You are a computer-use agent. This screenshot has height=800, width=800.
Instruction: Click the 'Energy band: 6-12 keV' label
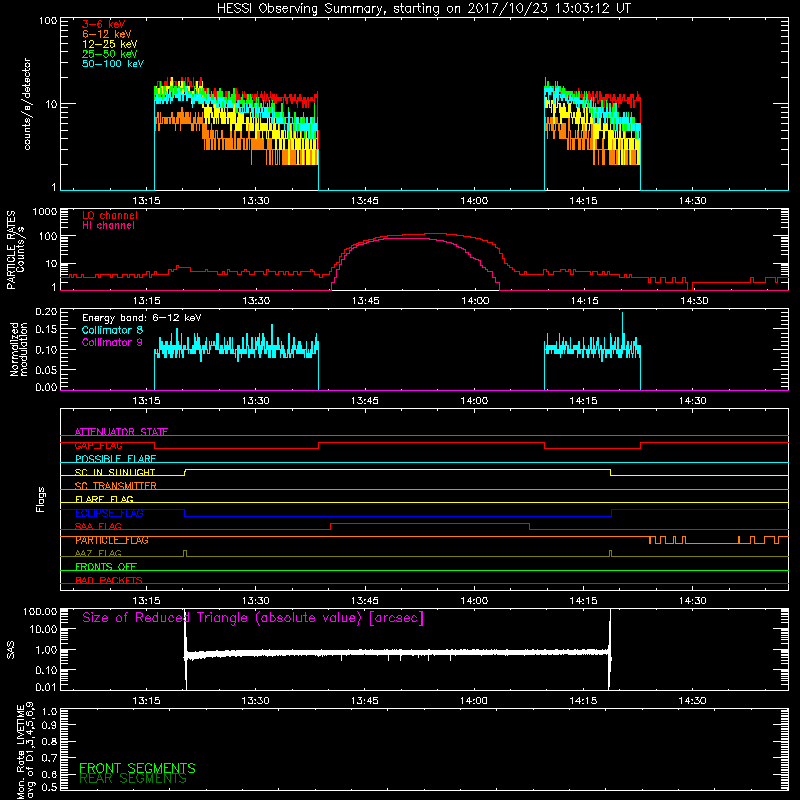[x=142, y=318]
